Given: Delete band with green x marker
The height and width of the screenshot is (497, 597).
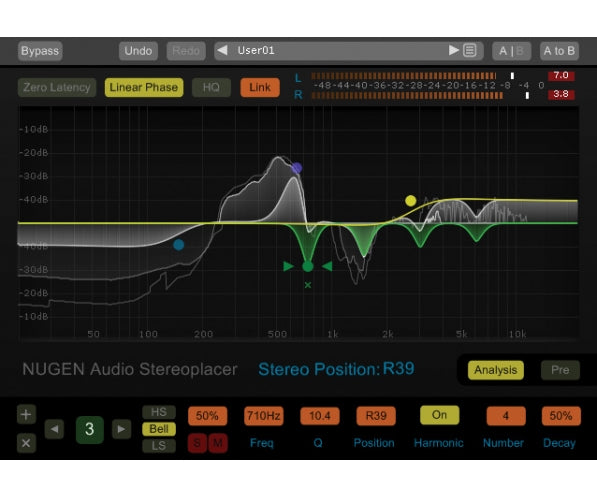Looking at the screenshot, I should pyautogui.click(x=308, y=285).
